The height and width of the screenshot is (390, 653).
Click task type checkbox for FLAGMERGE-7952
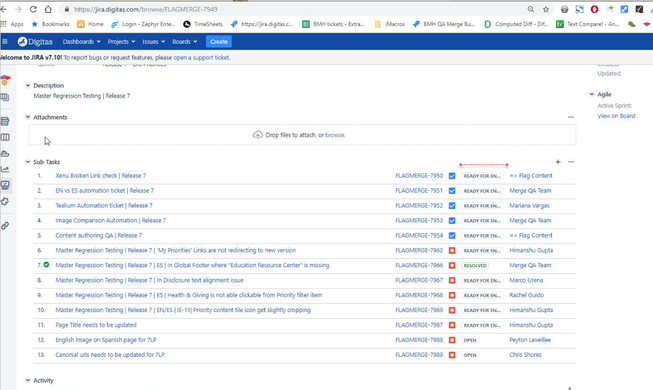tap(452, 206)
